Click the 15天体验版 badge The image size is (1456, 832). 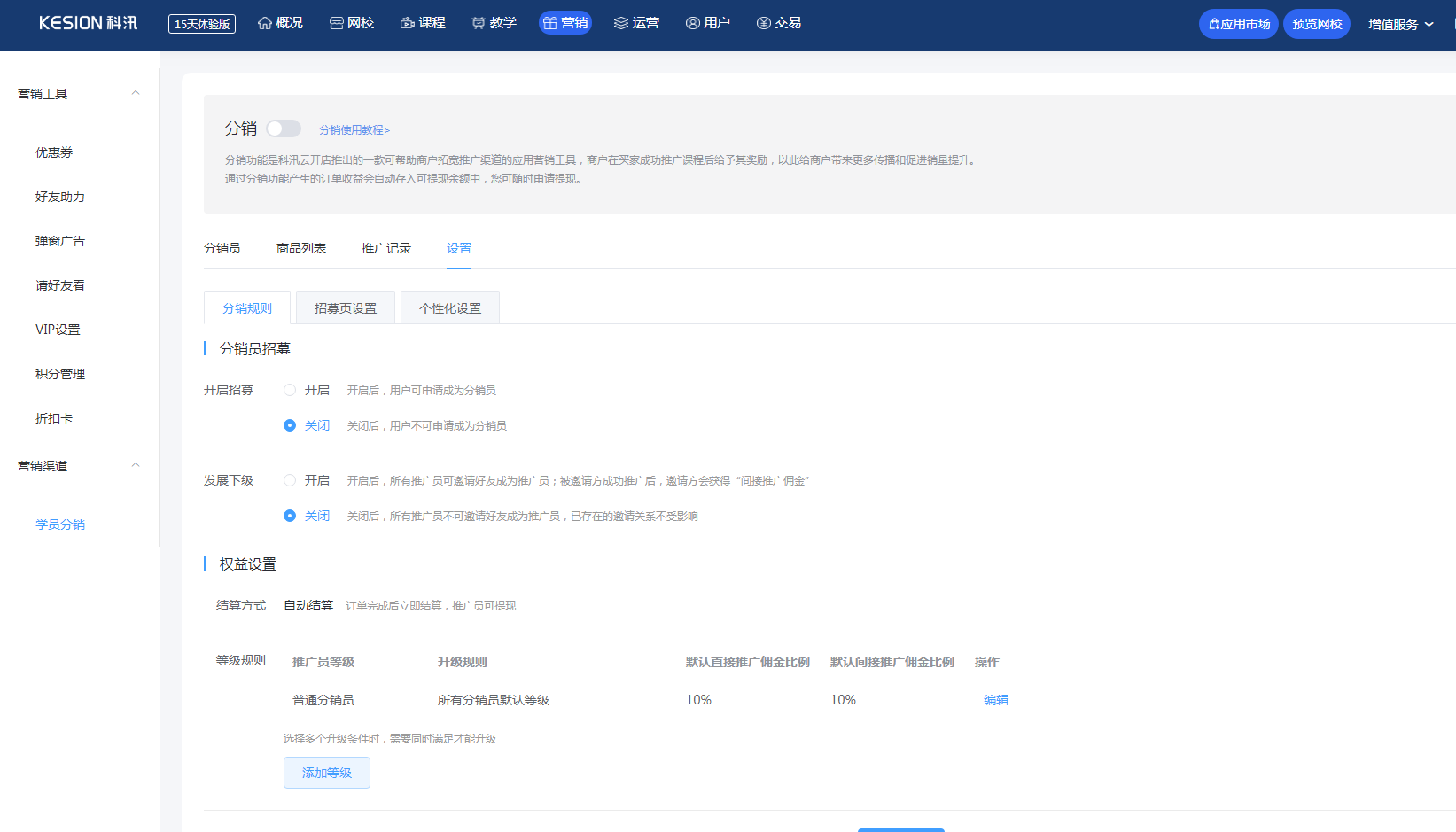click(x=202, y=24)
